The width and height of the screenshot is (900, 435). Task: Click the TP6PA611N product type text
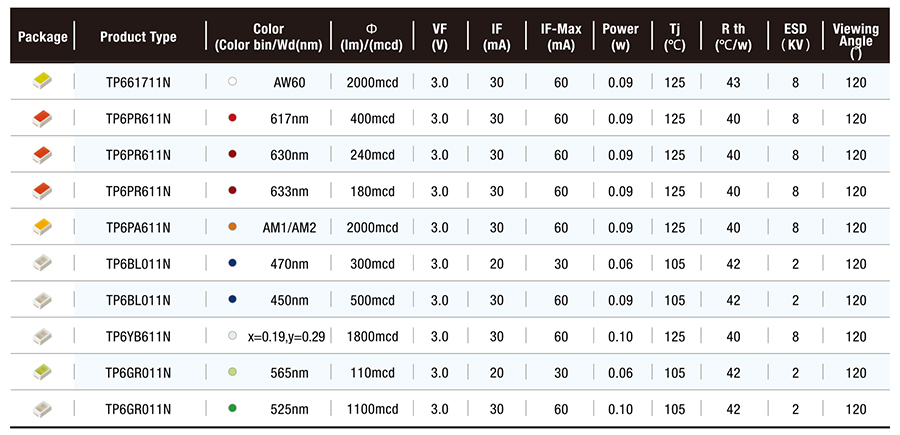(x=138, y=227)
